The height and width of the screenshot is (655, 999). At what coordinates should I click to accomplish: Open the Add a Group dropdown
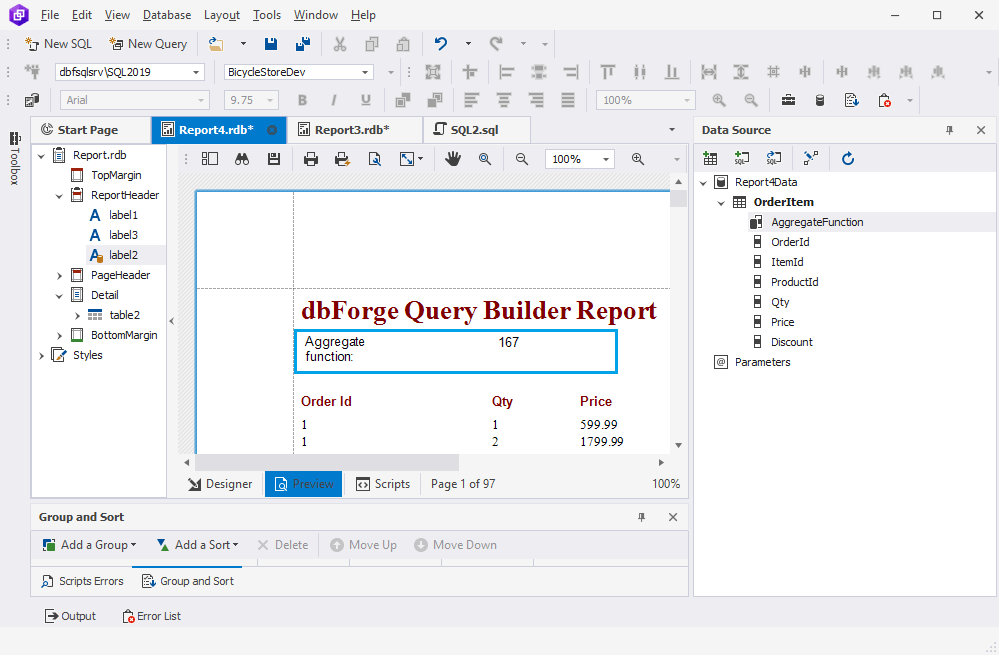tap(90, 545)
